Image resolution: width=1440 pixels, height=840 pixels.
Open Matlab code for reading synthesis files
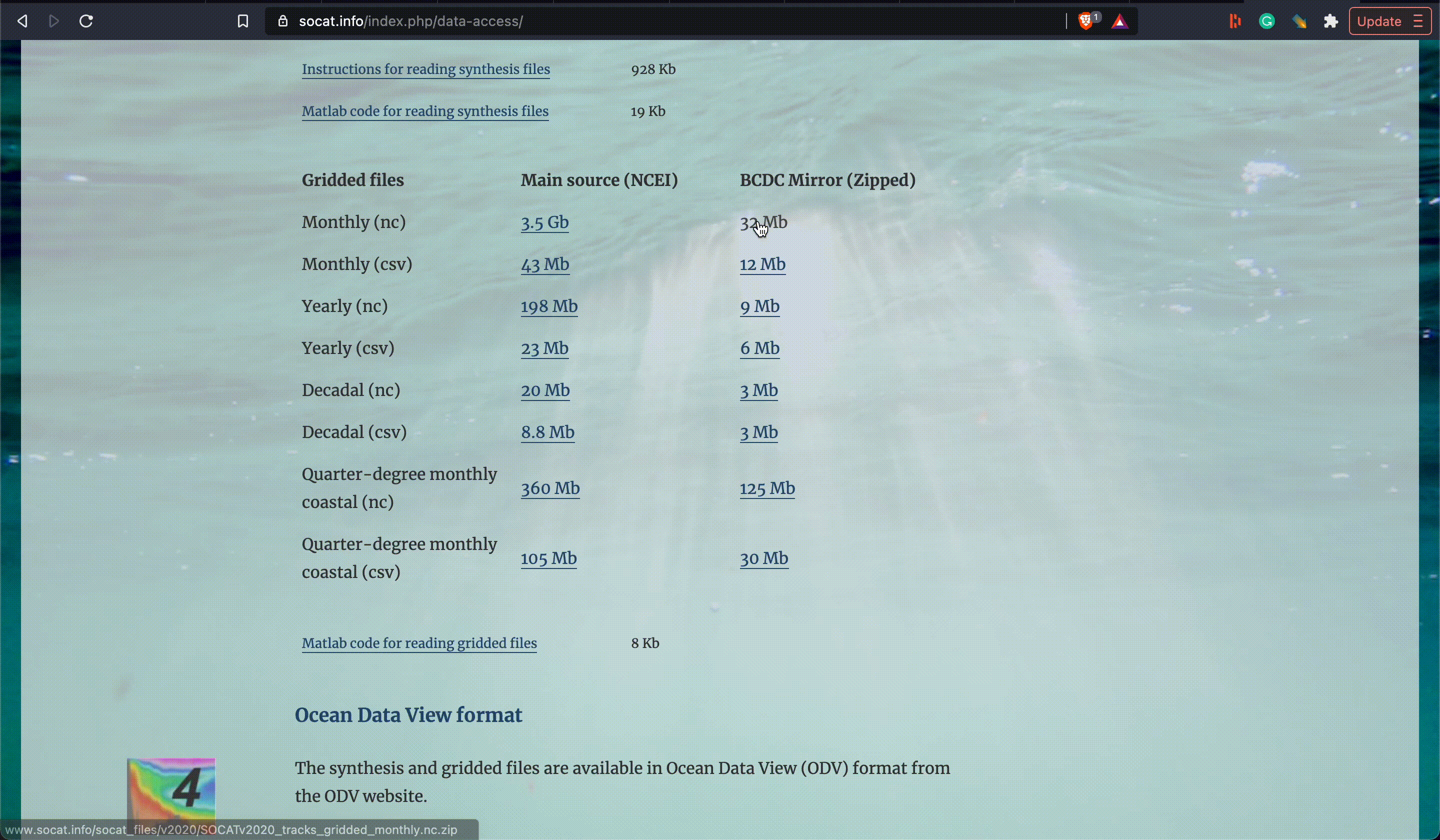pyautogui.click(x=425, y=111)
